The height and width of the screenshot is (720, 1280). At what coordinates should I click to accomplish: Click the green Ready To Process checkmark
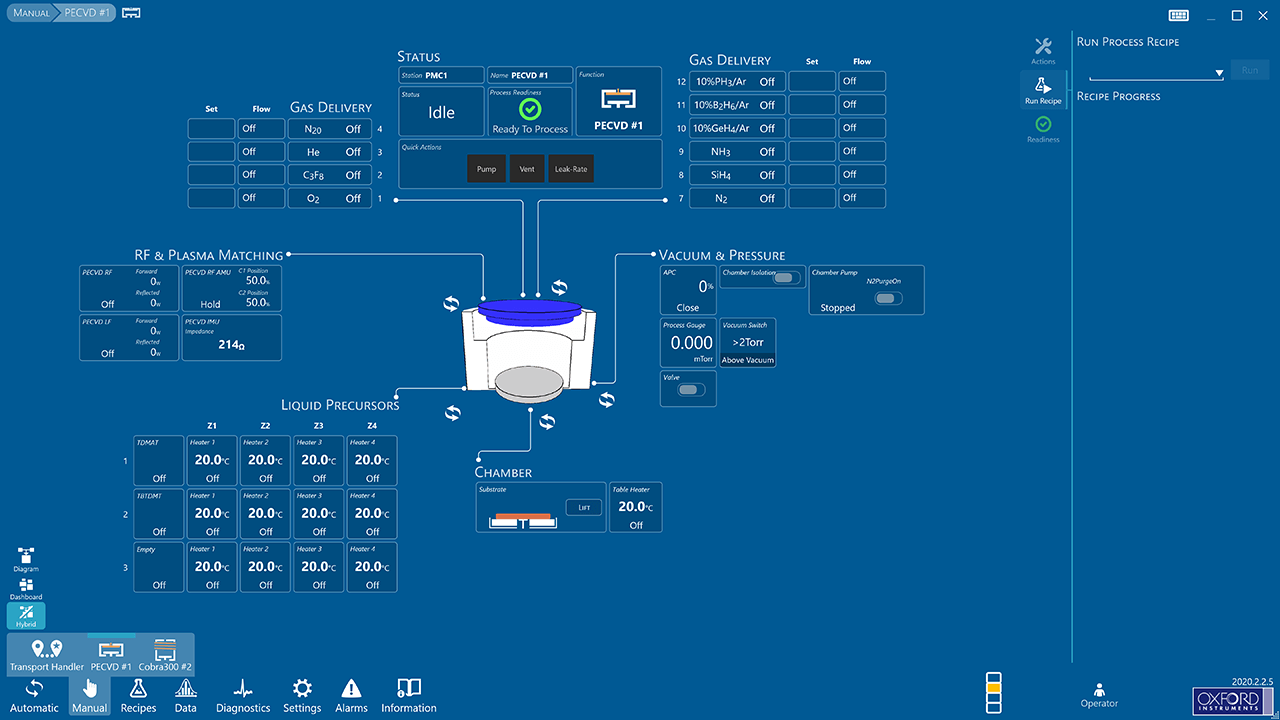click(x=530, y=110)
